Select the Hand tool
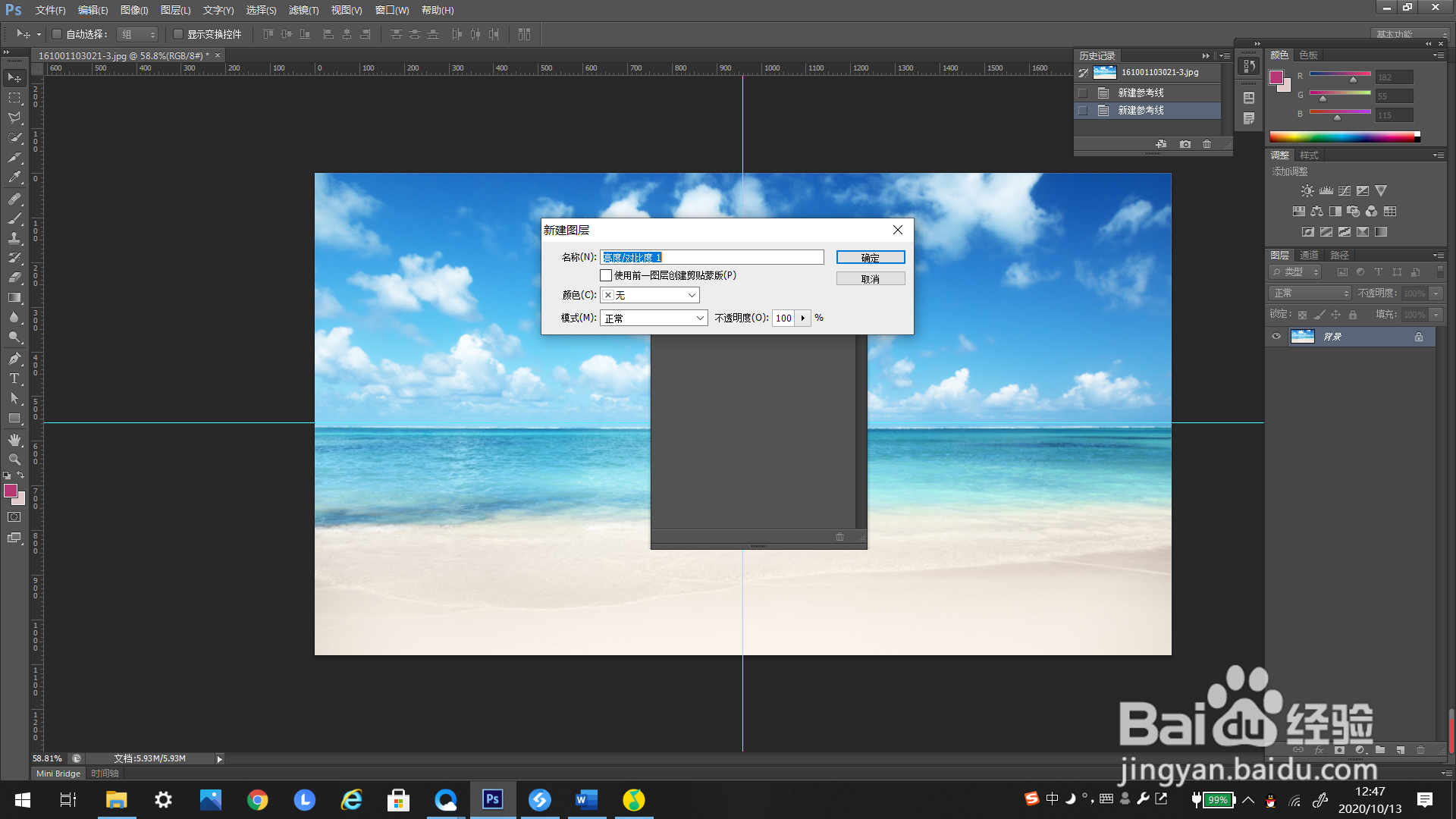The height and width of the screenshot is (819, 1456). (14, 440)
